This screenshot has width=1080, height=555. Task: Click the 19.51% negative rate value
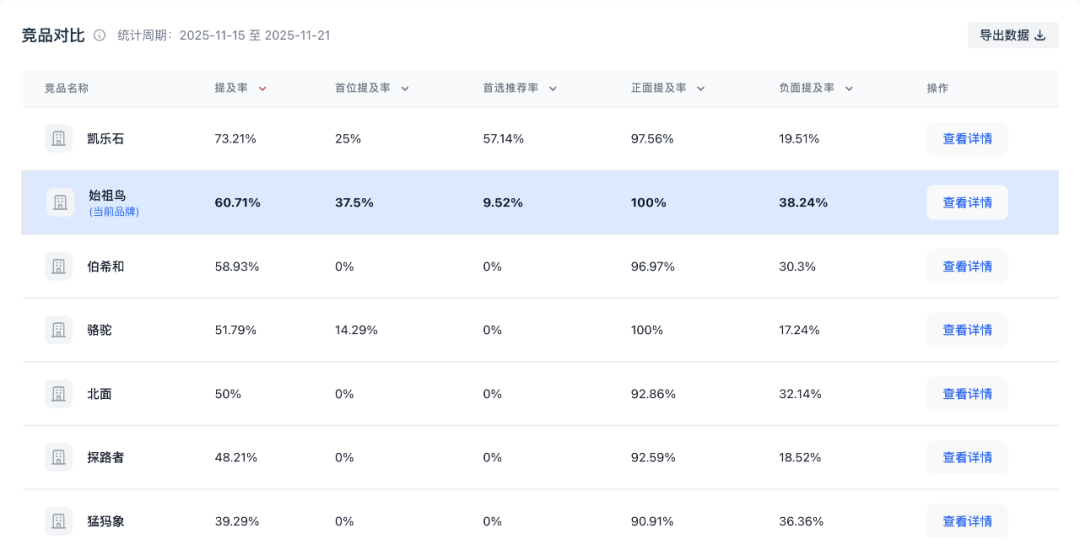[799, 139]
